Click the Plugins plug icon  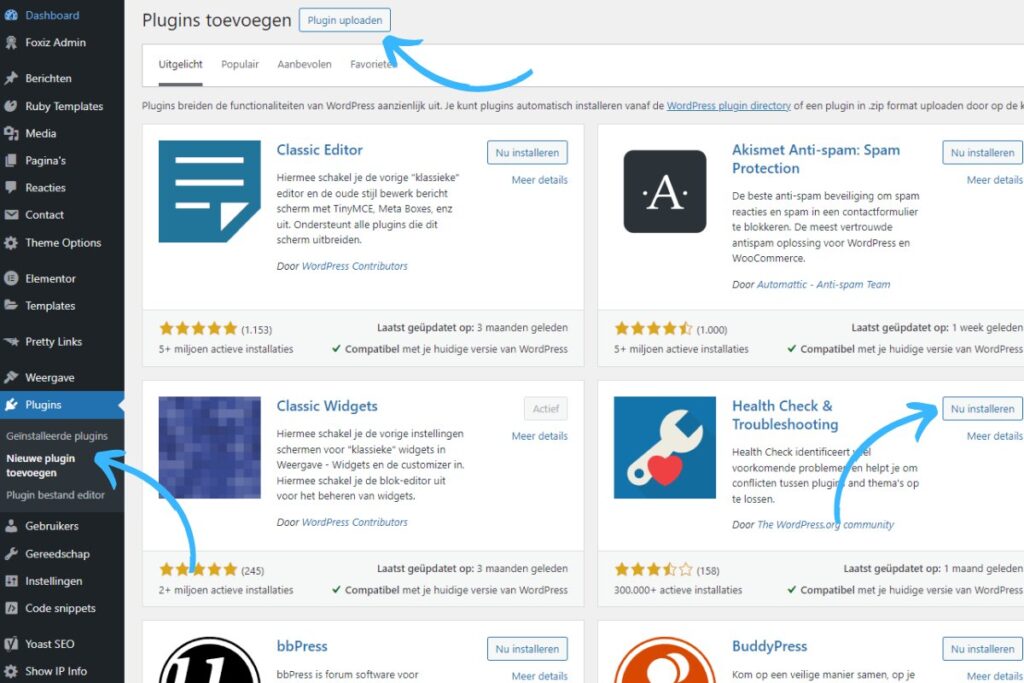point(11,405)
